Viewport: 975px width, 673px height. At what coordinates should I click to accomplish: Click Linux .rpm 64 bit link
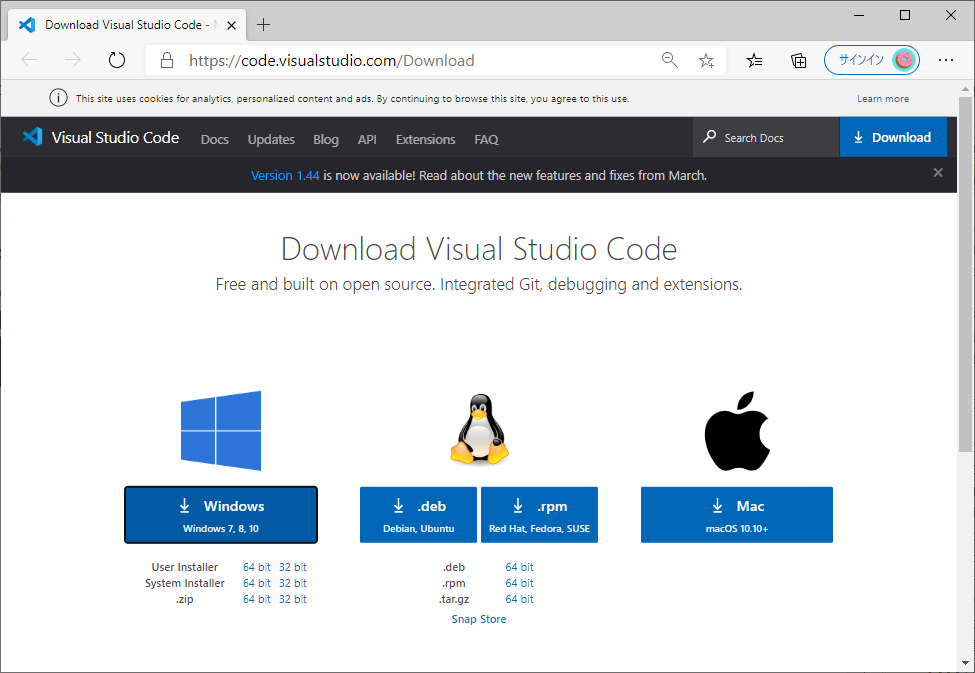click(519, 583)
